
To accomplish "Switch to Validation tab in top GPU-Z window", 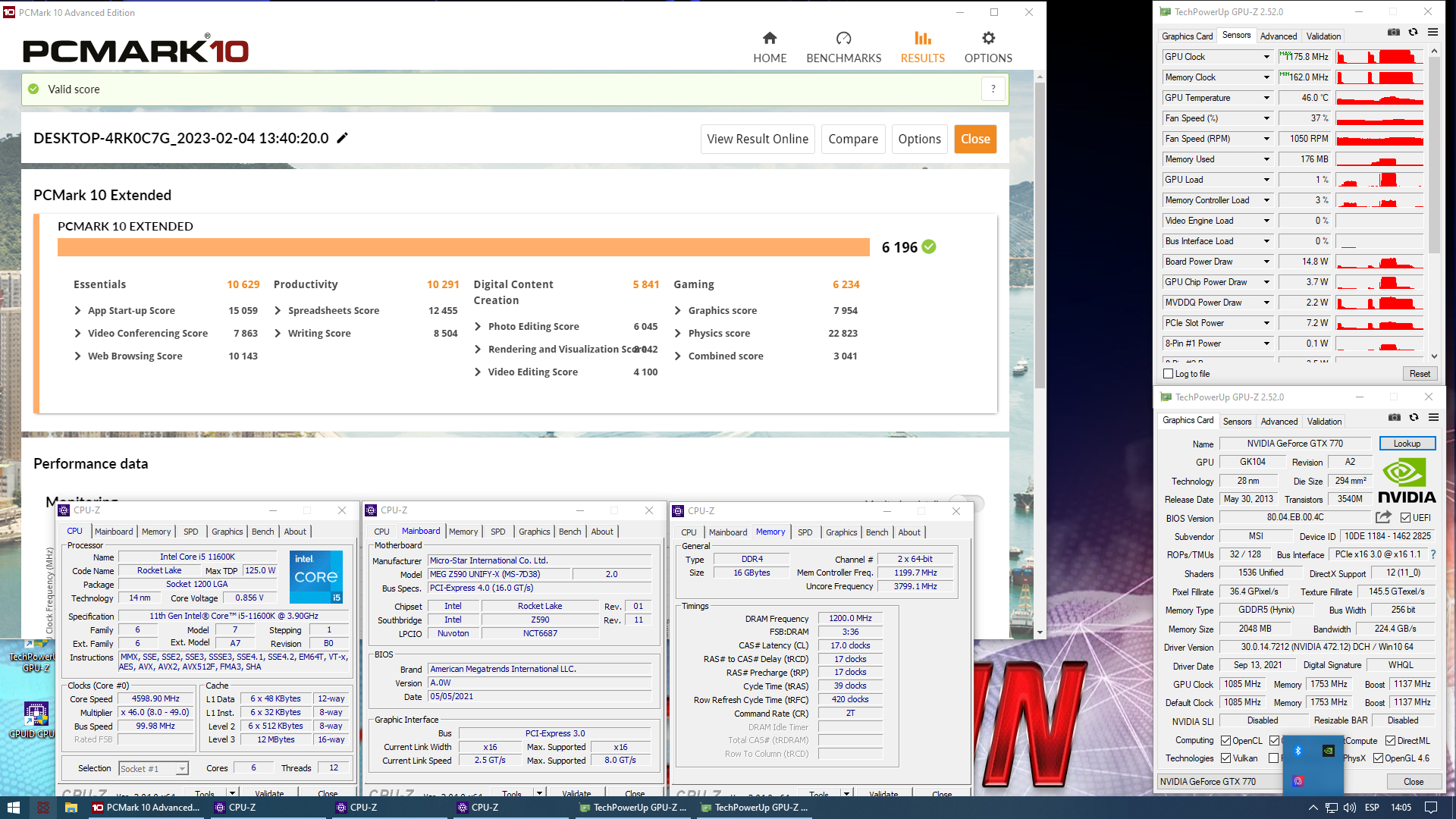I will 1323,36.
